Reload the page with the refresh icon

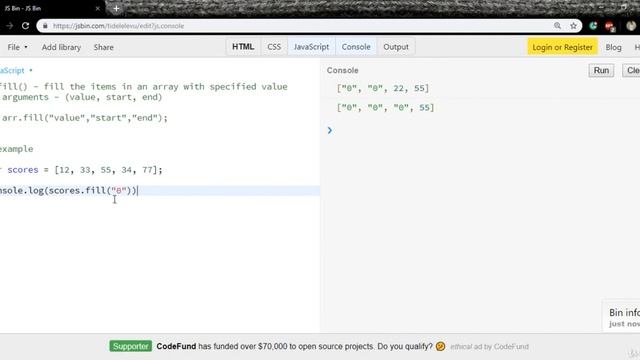coord(25,26)
